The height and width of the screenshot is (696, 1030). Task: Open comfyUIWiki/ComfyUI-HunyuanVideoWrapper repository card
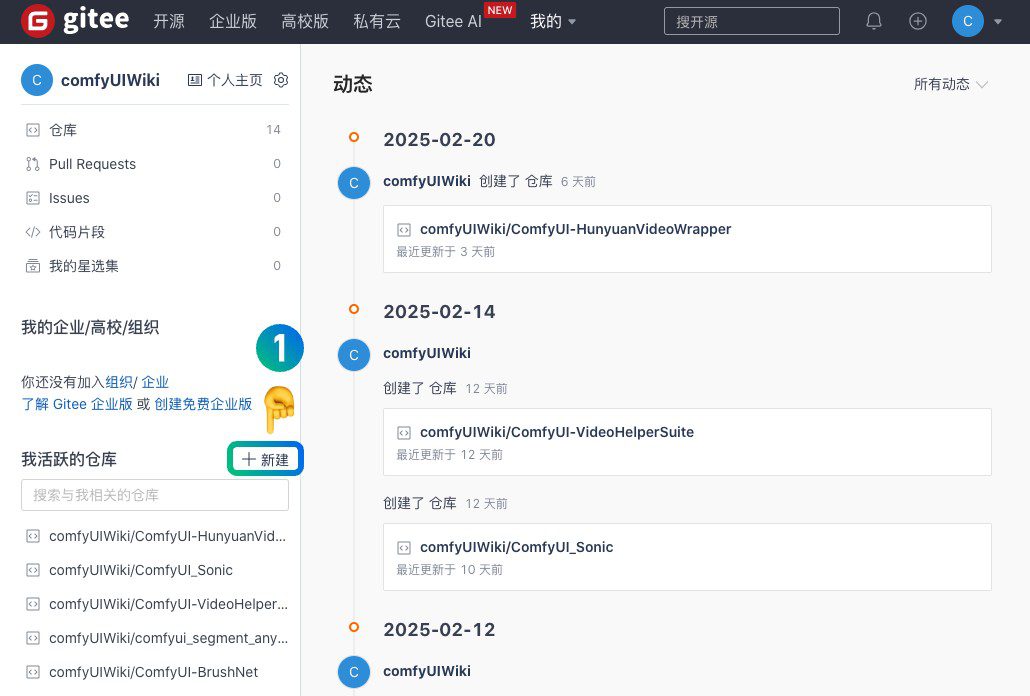click(687, 239)
